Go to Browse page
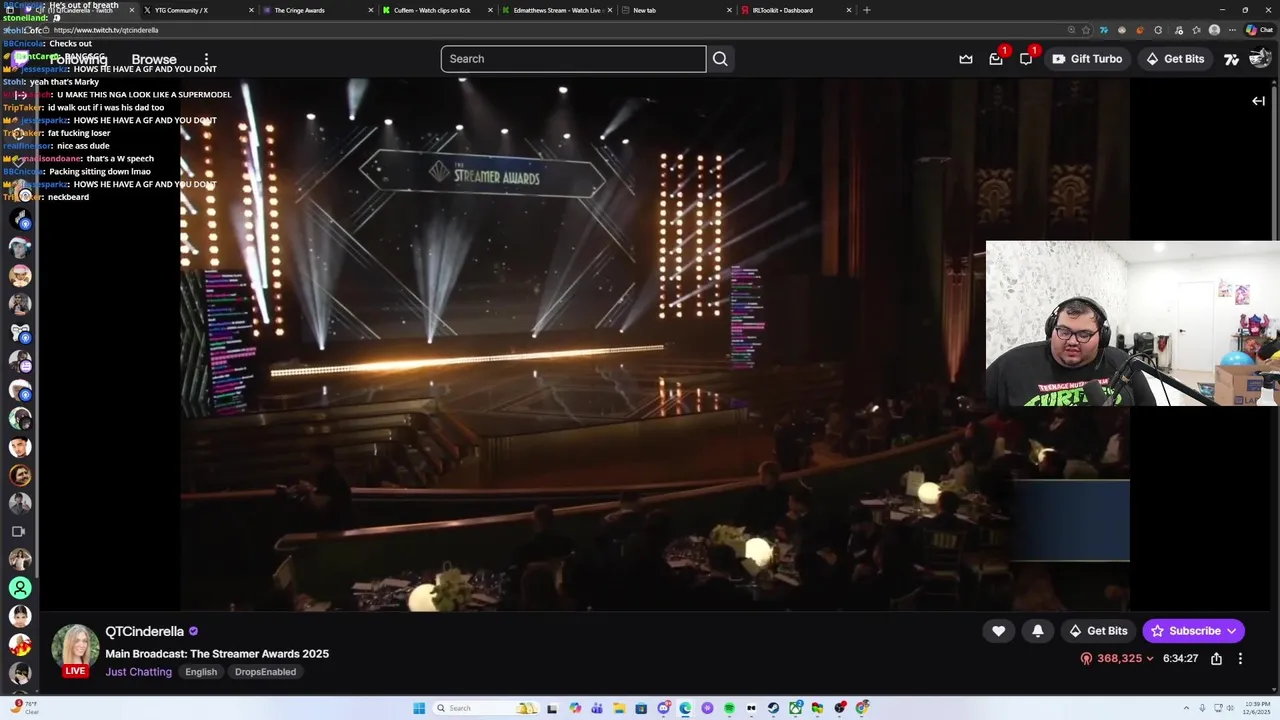 154,59
